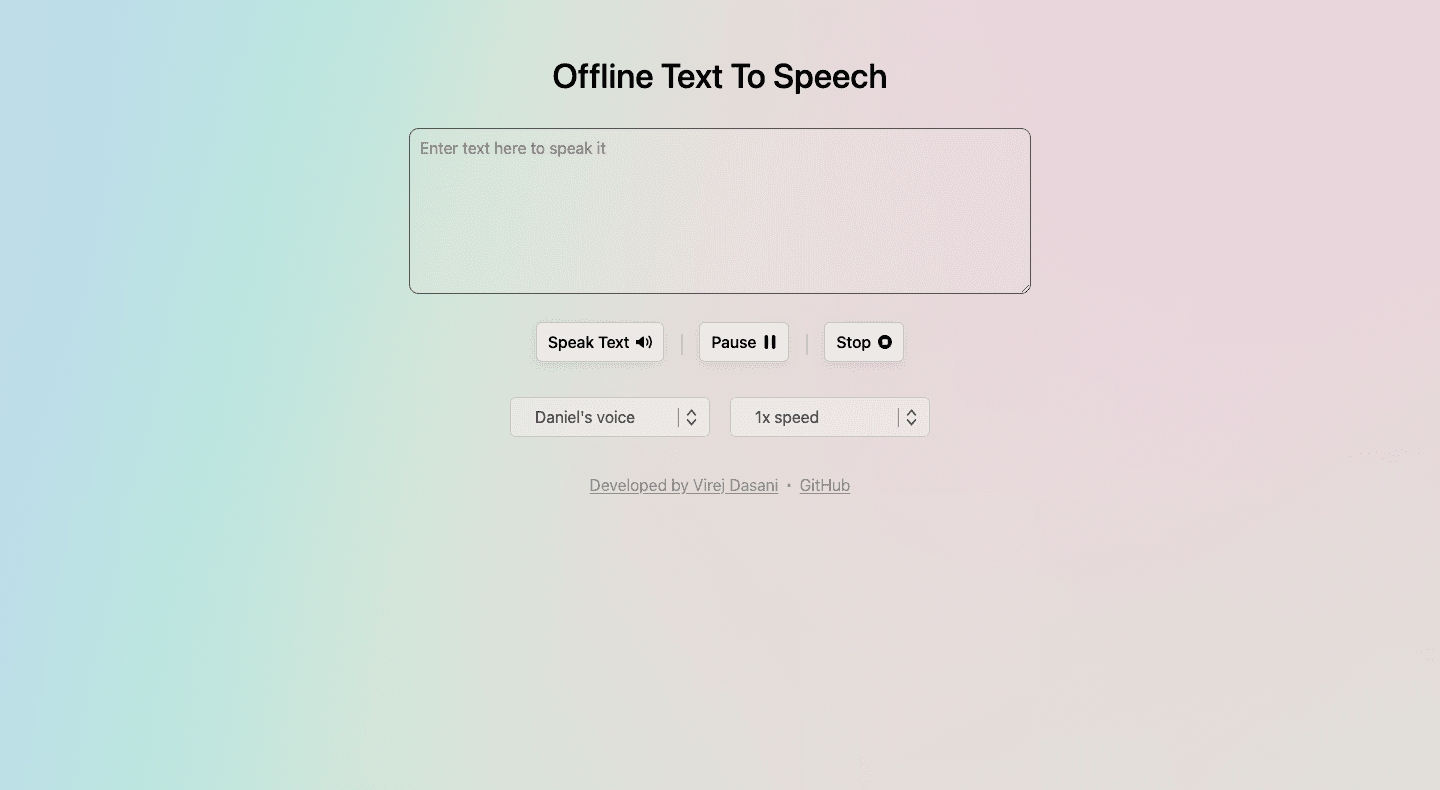Click the text area's resize grip corner

pos(1025,288)
